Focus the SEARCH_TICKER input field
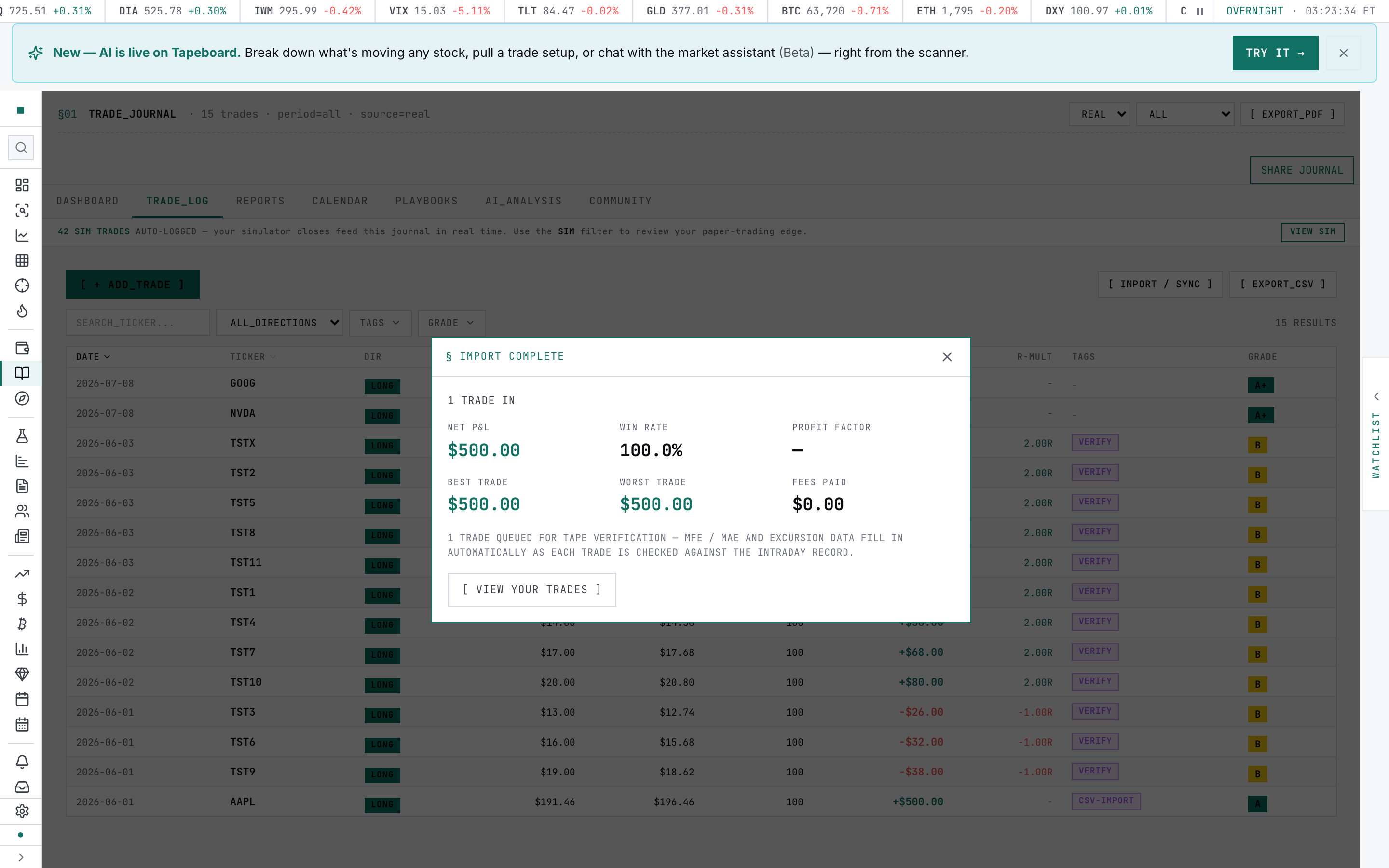This screenshot has width=1389, height=868. point(138,323)
